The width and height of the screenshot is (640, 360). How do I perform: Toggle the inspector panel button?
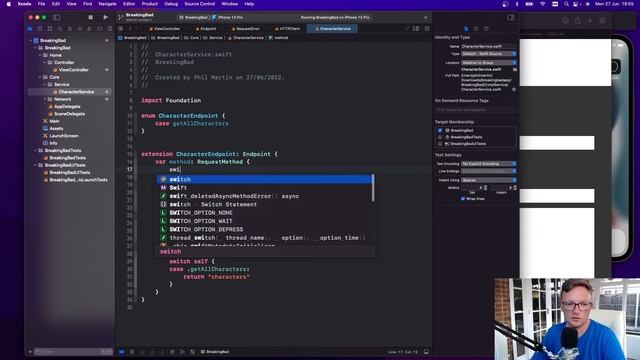pos(510,18)
